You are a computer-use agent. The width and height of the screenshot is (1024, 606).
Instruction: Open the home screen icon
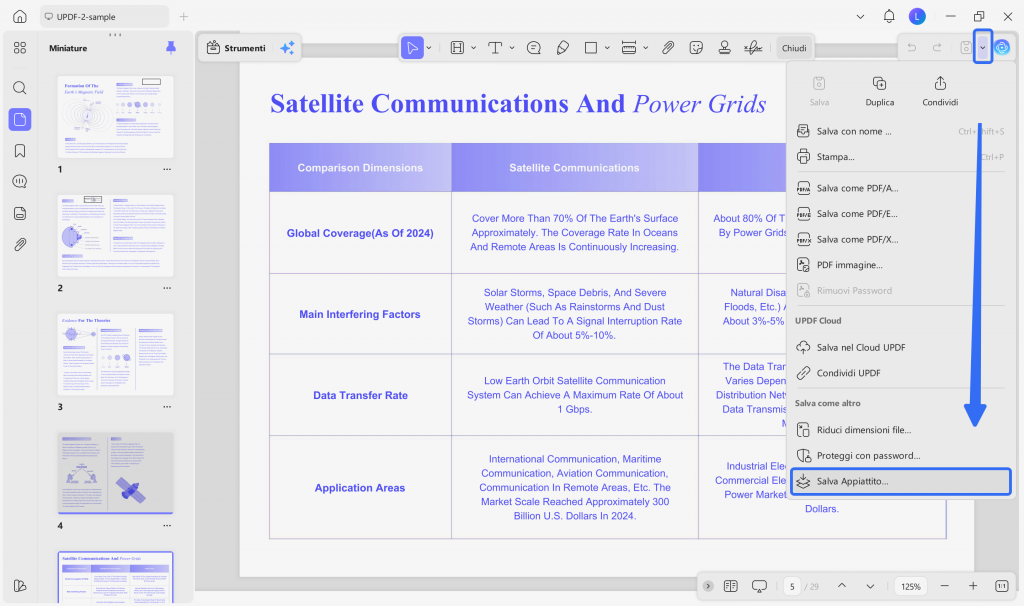[20, 16]
